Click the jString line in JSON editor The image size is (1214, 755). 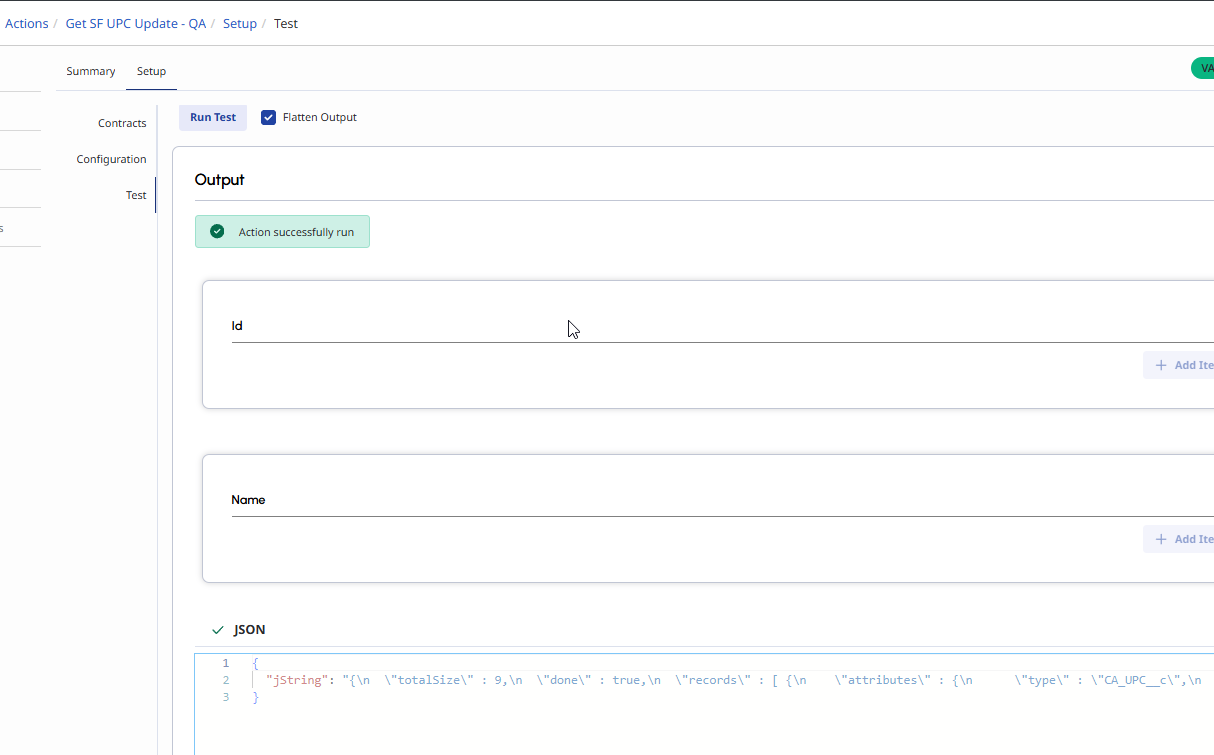pos(732,680)
